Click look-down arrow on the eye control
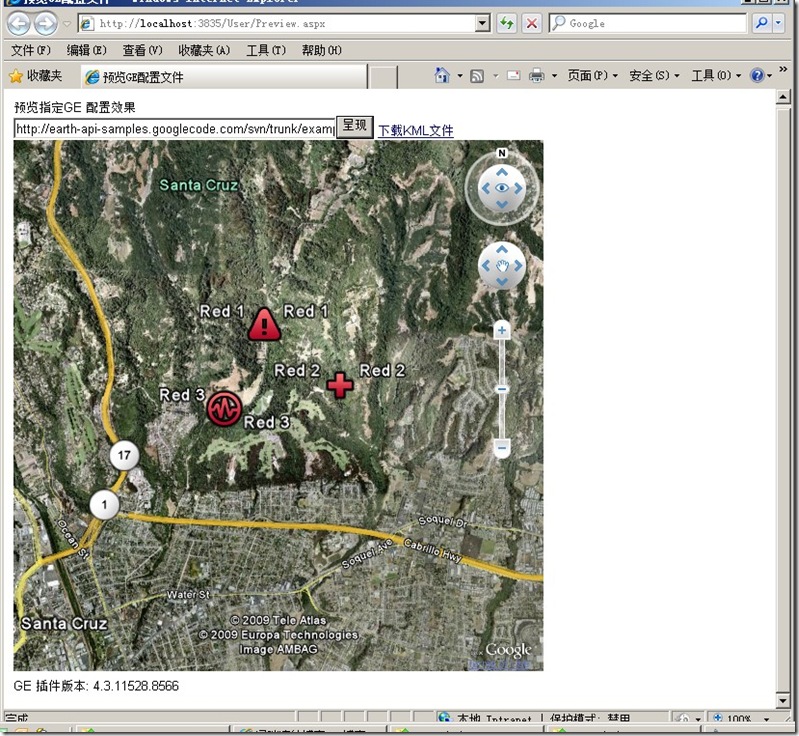The image size is (799, 736). point(502,205)
